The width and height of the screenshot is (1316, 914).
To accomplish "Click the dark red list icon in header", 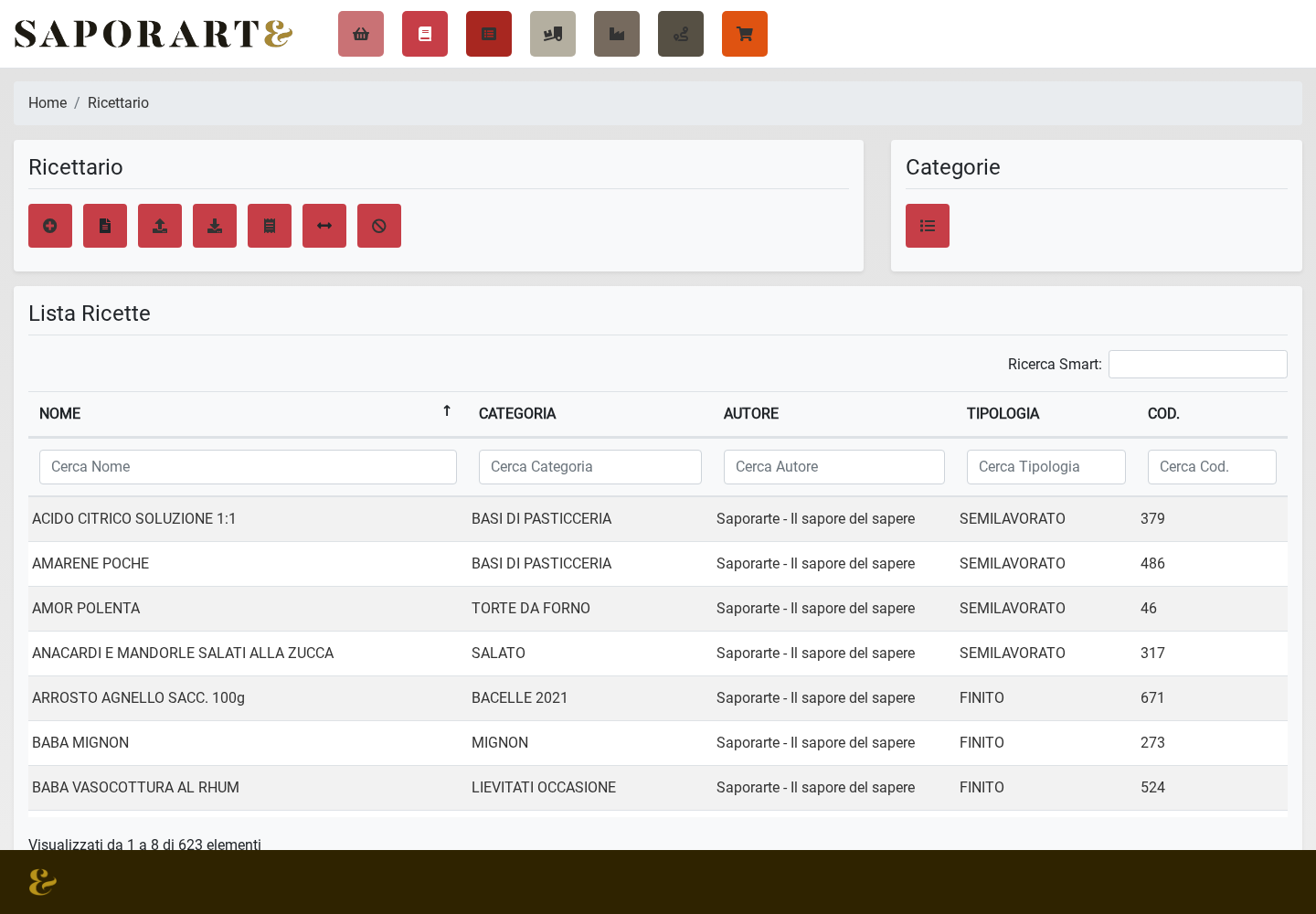I will pyautogui.click(x=489, y=34).
